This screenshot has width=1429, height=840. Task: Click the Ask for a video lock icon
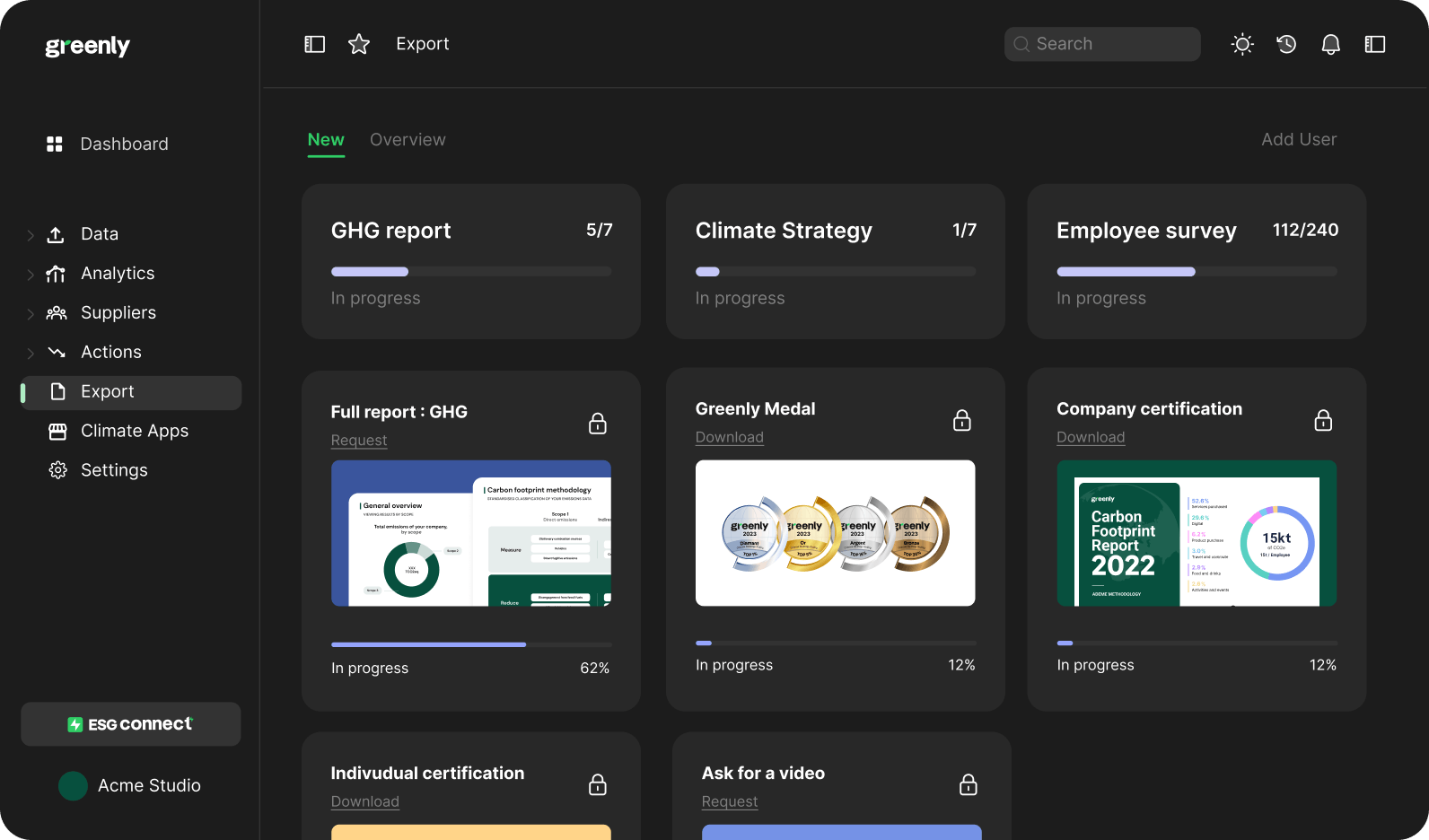(969, 784)
